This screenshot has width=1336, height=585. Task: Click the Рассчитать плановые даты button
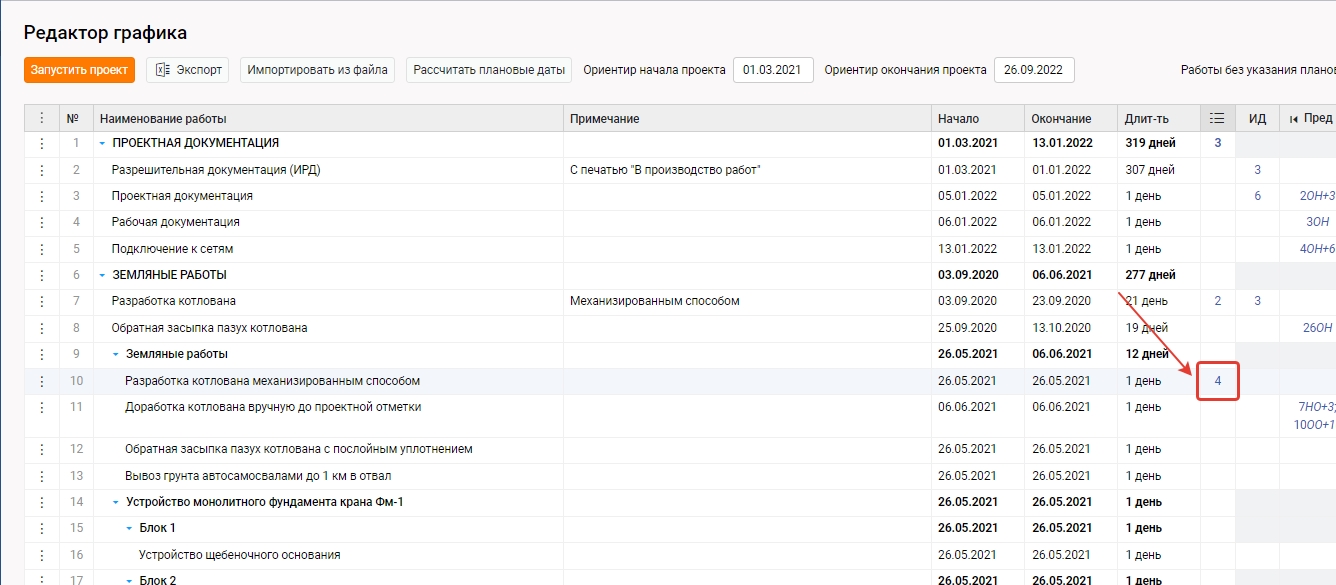489,70
